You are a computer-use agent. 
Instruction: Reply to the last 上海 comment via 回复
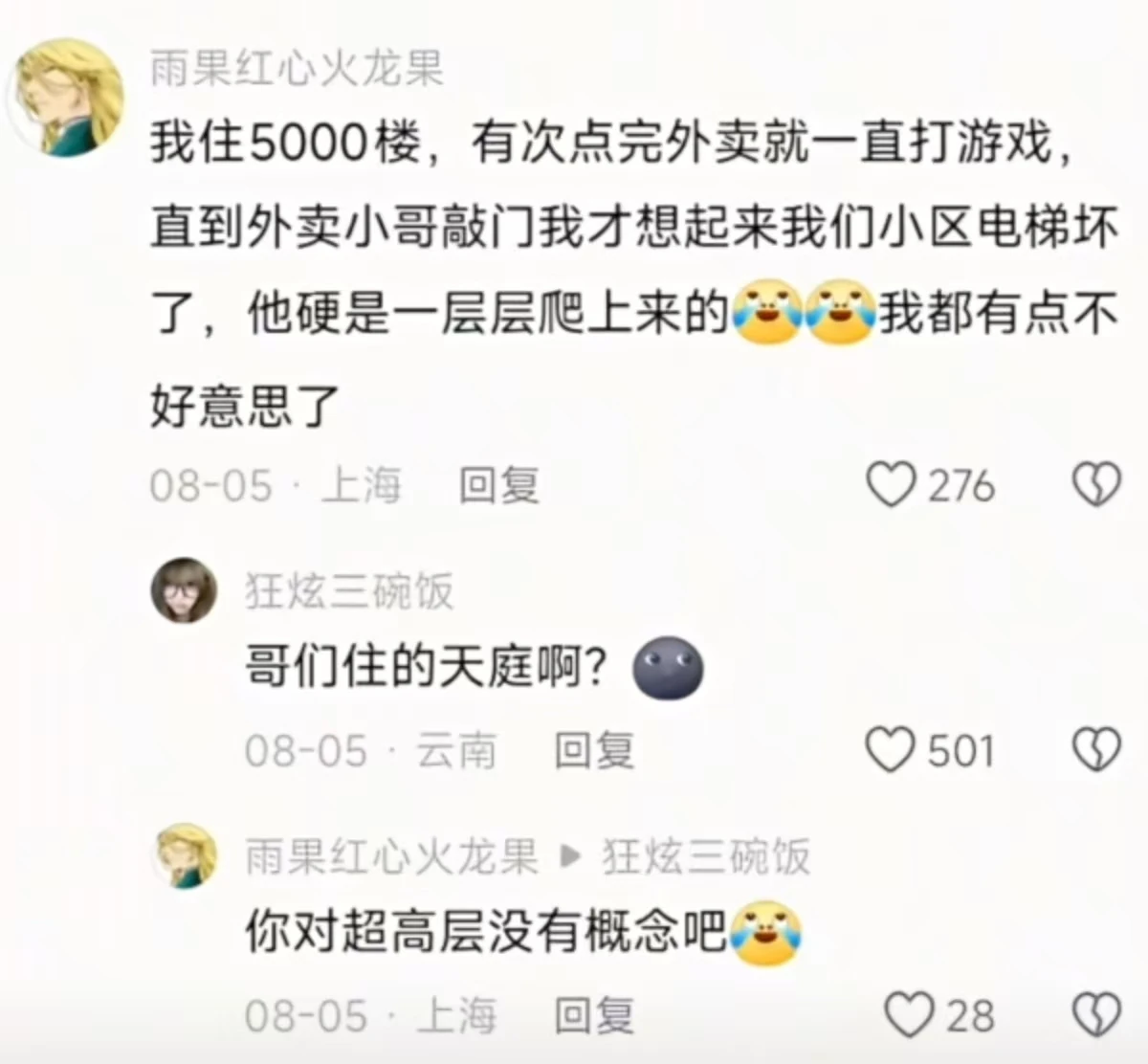pos(594,1015)
